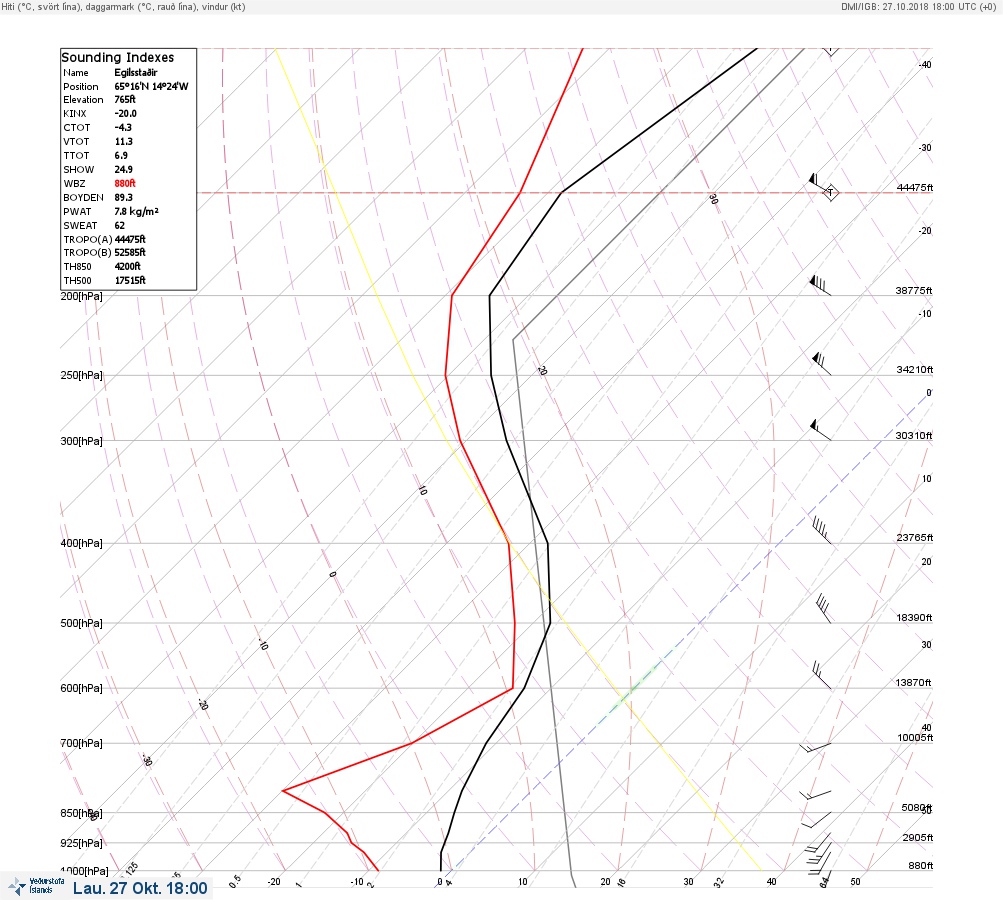The image size is (1003, 900).
Task: Click the station name 'Egilsstaðir'
Action: pos(136,72)
